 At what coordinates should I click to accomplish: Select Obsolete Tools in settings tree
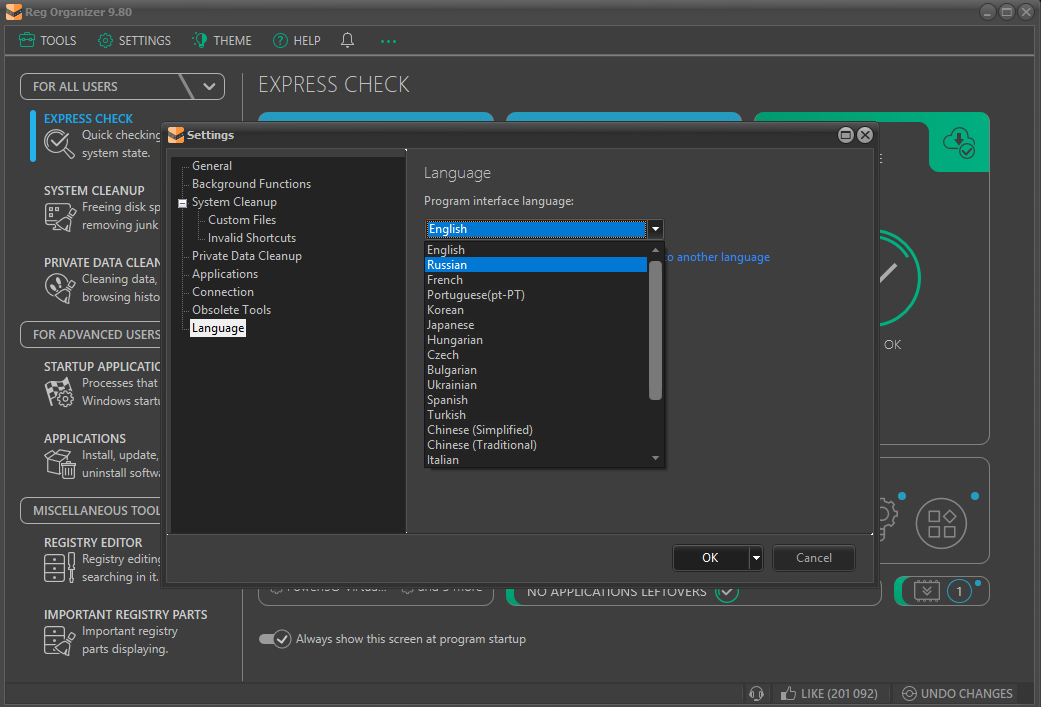pyautogui.click(x=231, y=309)
